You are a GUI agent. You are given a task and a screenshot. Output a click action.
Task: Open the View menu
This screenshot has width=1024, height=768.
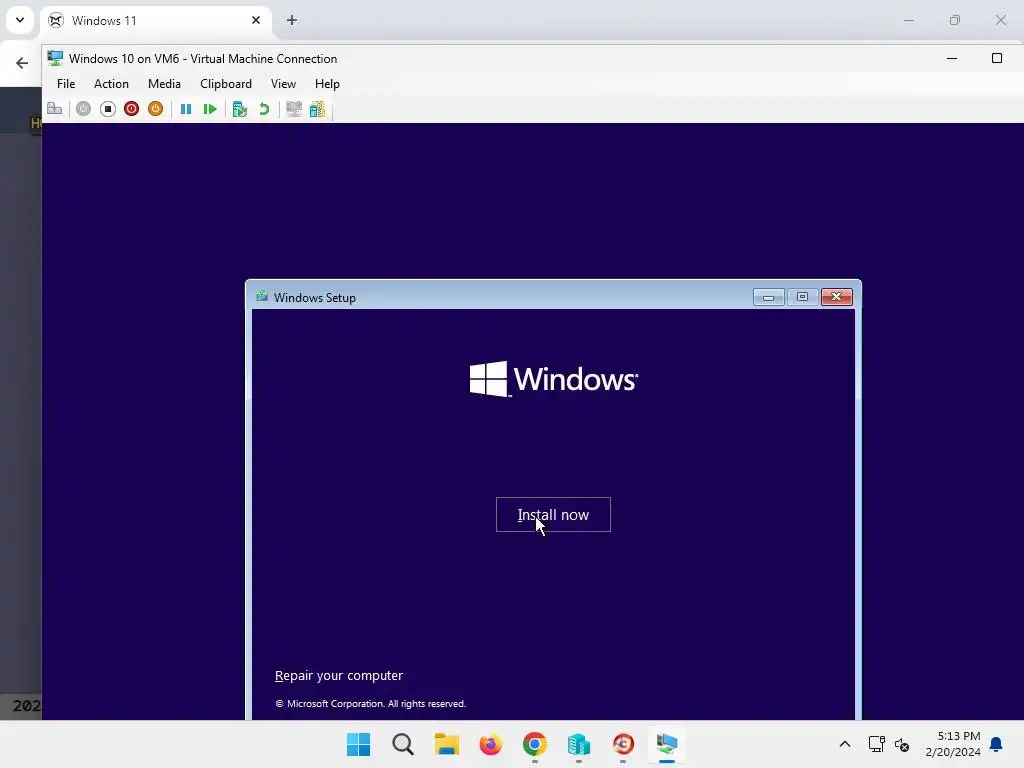click(x=283, y=84)
